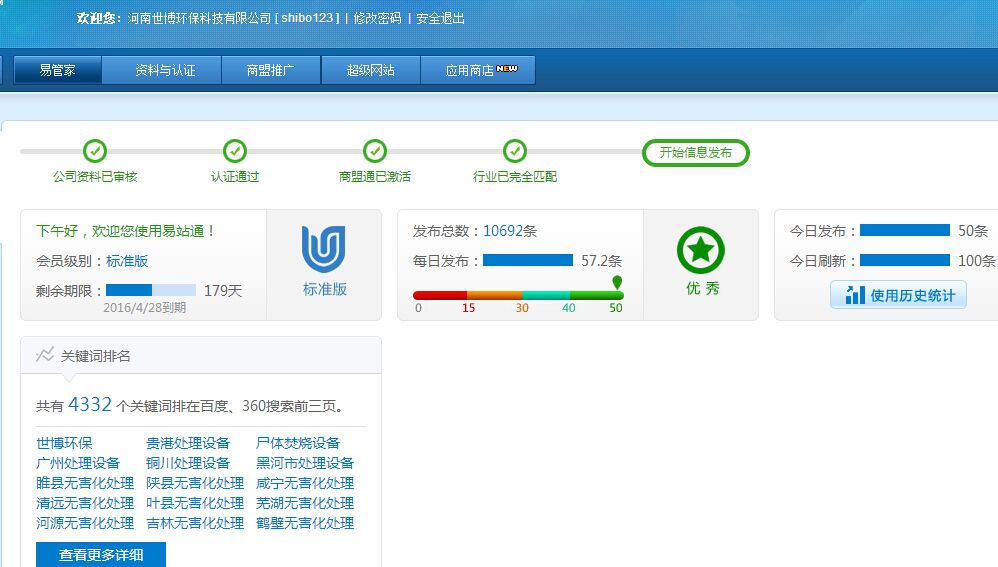Open keyword link 吉林无害化处理
The width and height of the screenshot is (998, 567).
click(195, 523)
